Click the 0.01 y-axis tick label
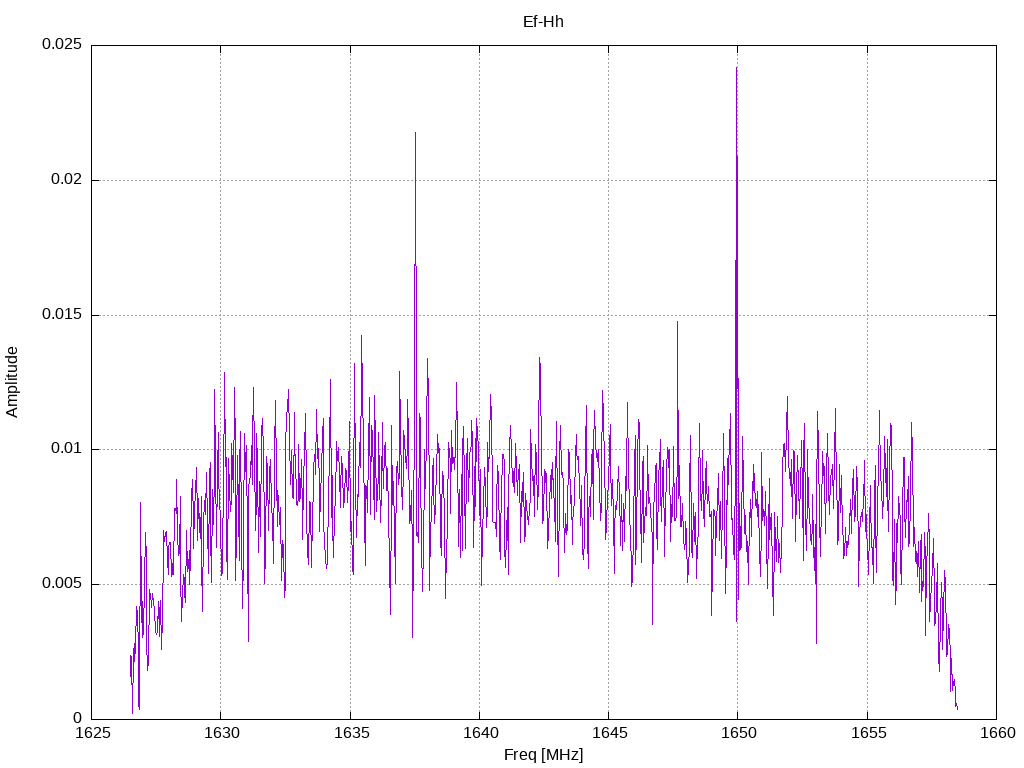1024x768 pixels. click(67, 449)
